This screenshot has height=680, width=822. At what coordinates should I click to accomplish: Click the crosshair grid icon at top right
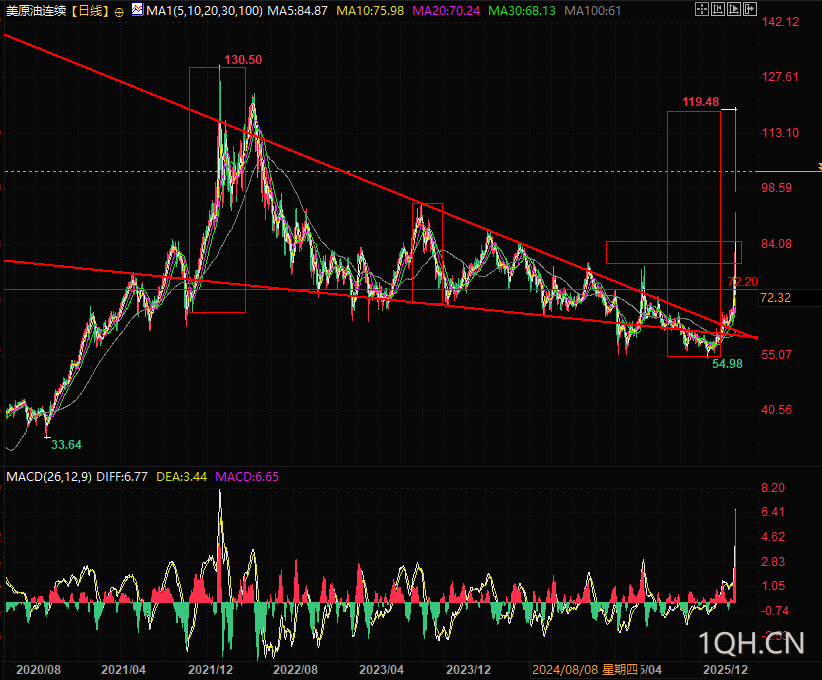click(x=701, y=9)
